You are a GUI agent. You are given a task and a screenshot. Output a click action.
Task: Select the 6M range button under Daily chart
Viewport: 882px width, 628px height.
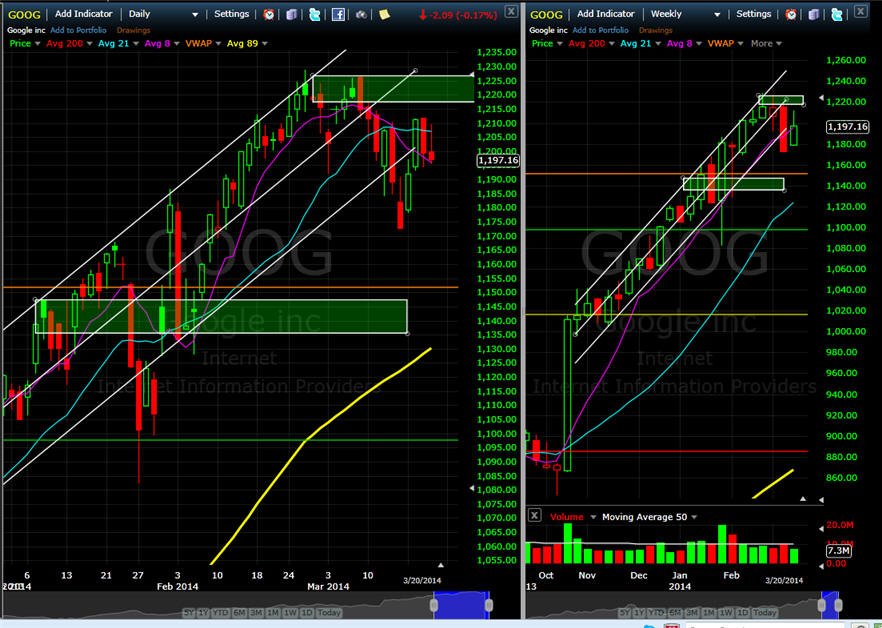[240, 612]
